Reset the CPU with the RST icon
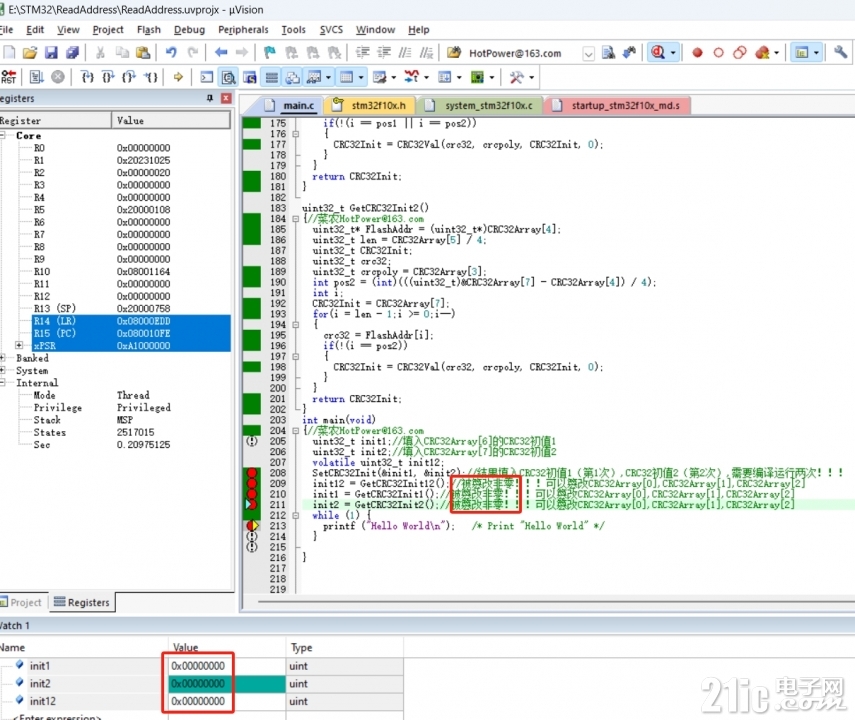This screenshot has width=855, height=720. (x=9, y=77)
